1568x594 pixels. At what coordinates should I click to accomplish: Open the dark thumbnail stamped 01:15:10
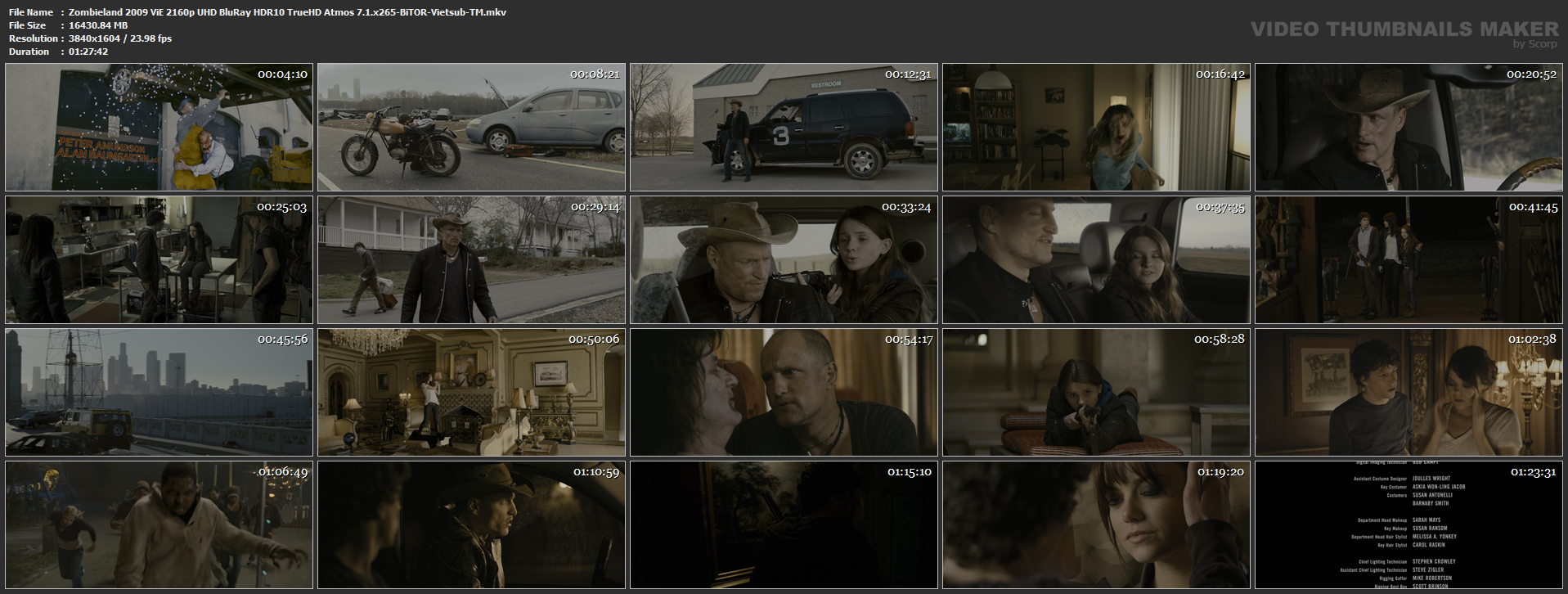(x=784, y=524)
